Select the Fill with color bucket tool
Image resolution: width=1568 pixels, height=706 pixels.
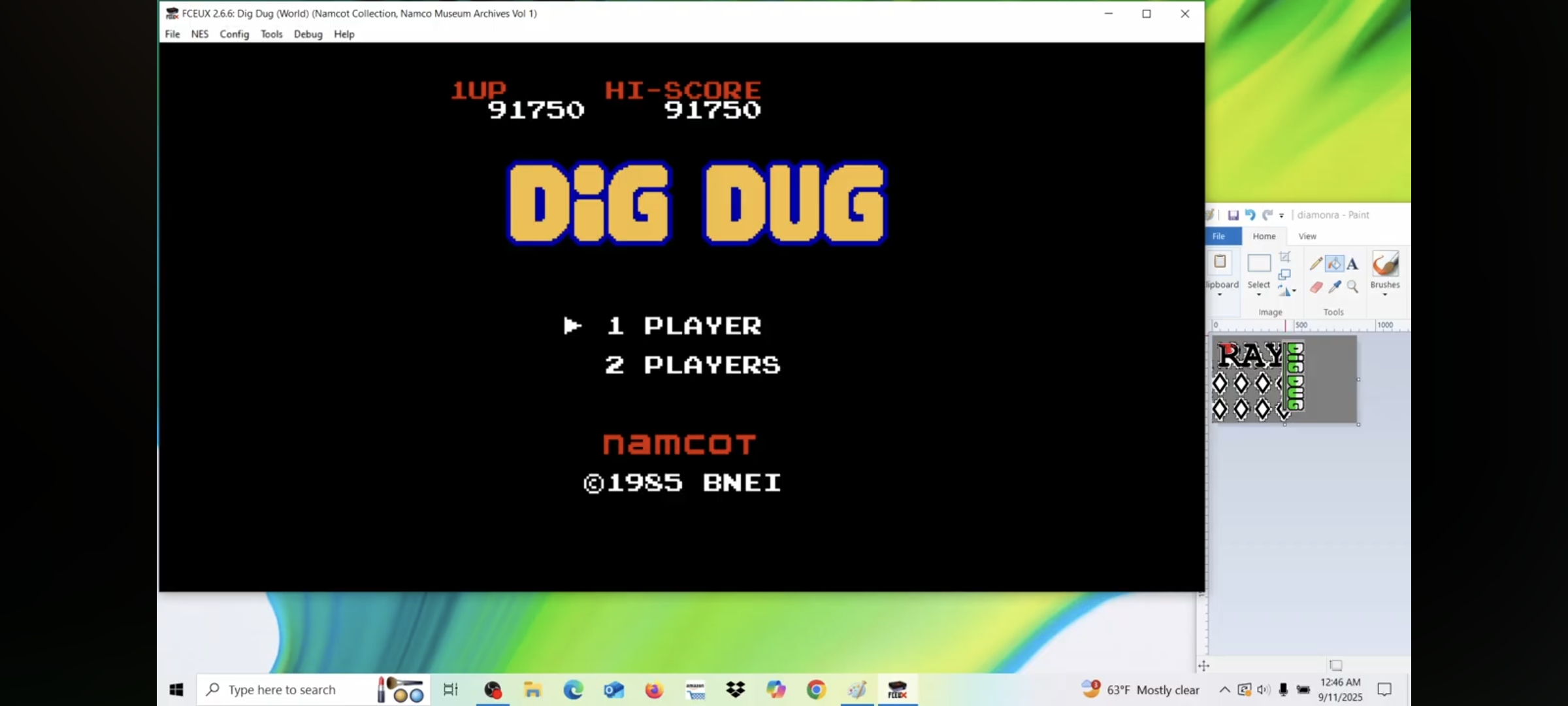click(1334, 263)
